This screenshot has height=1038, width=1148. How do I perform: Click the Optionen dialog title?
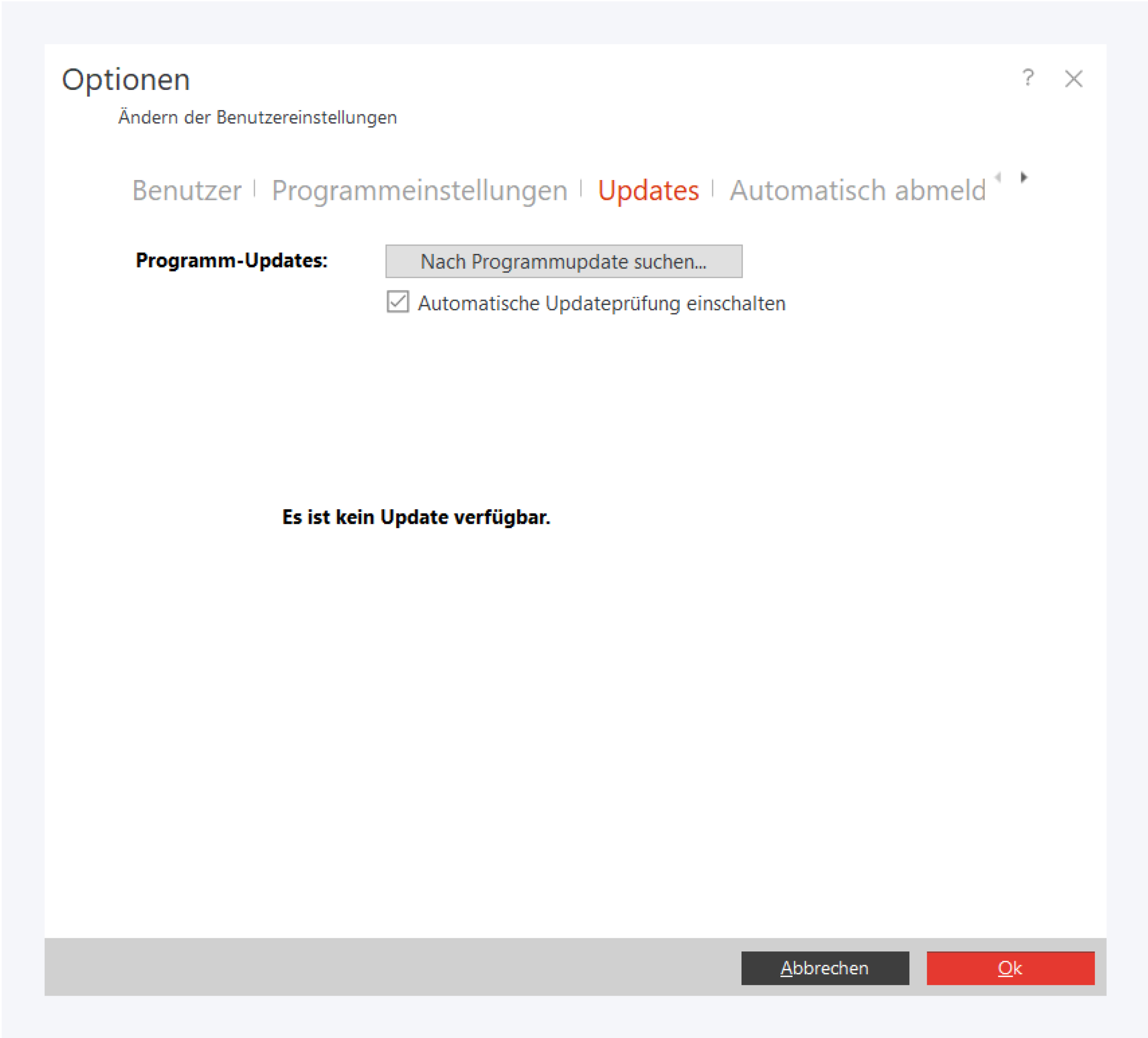126,79
